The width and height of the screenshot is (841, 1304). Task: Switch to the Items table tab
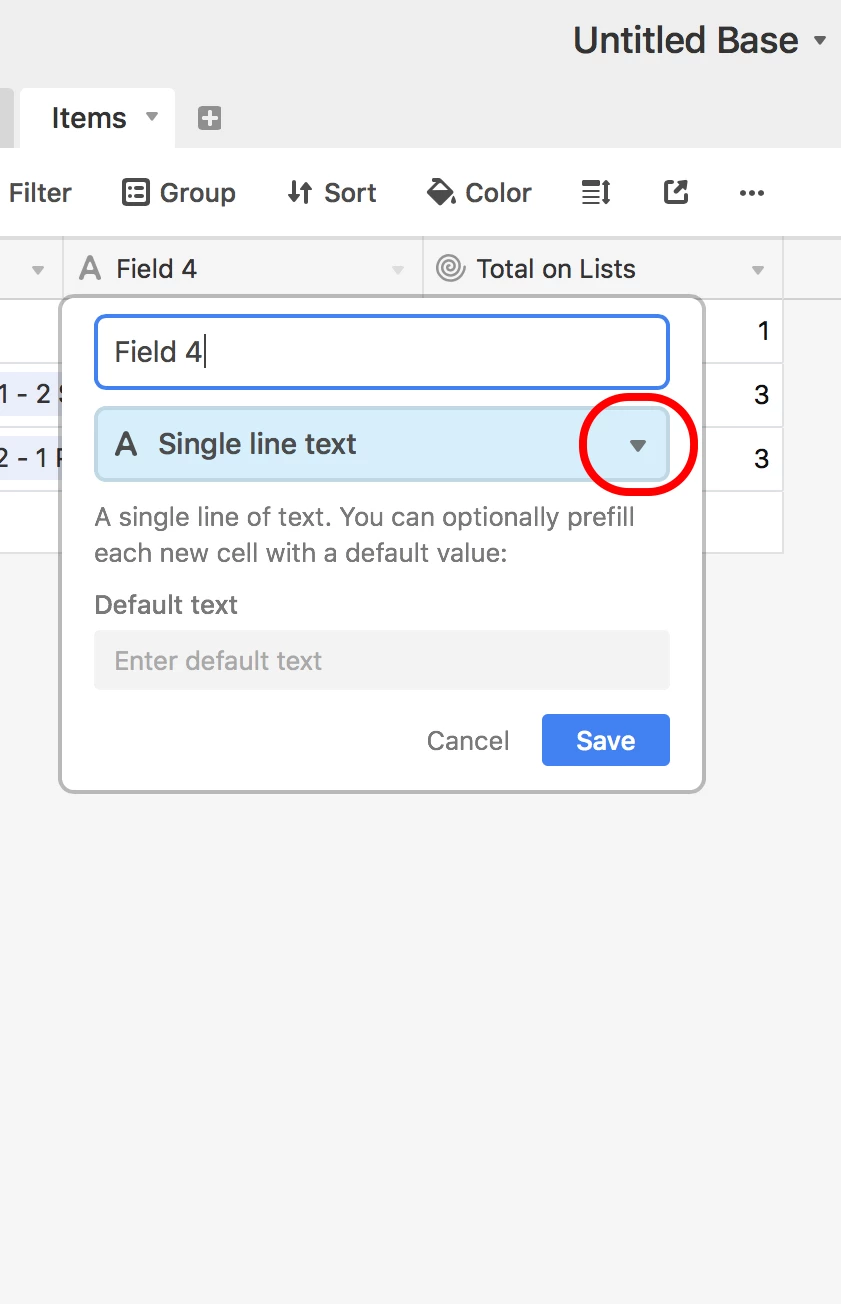coord(89,118)
